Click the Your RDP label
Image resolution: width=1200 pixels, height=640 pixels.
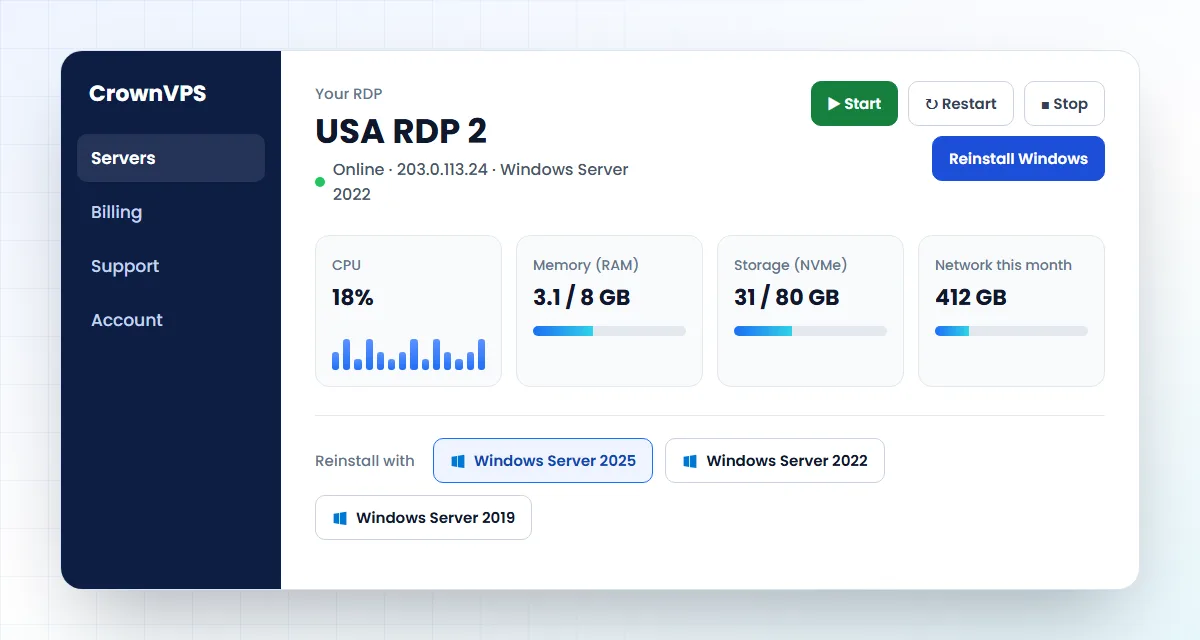[x=349, y=94]
